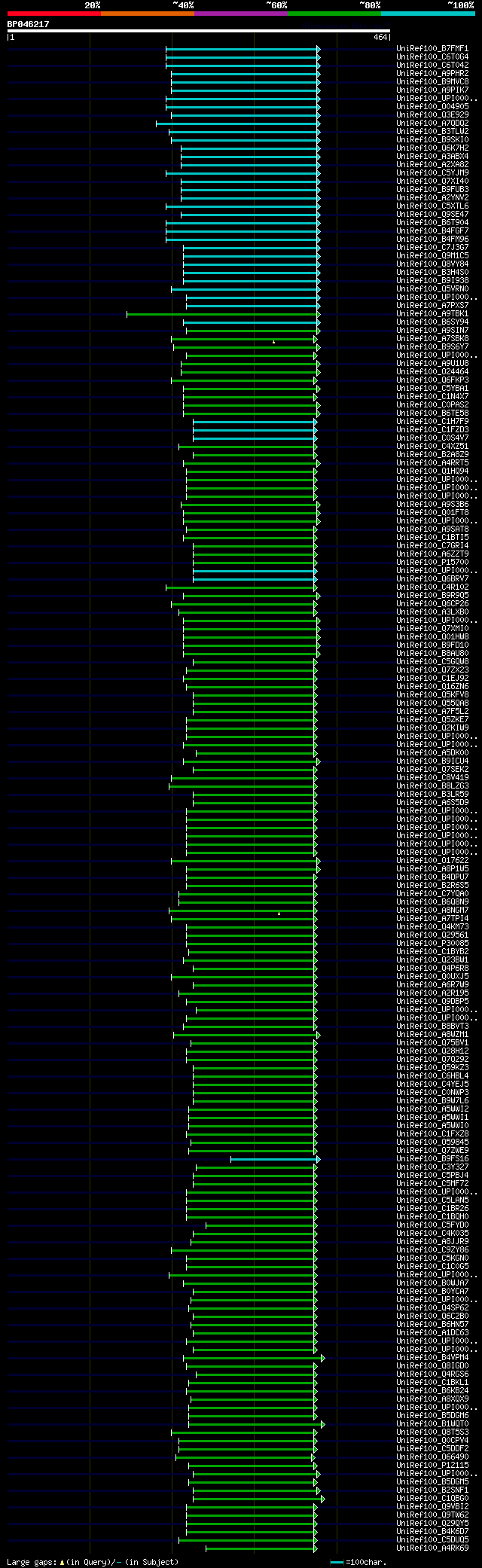Click the green ~80% identity legend segment
This screenshot has width=482, height=1568.
pos(334,14)
